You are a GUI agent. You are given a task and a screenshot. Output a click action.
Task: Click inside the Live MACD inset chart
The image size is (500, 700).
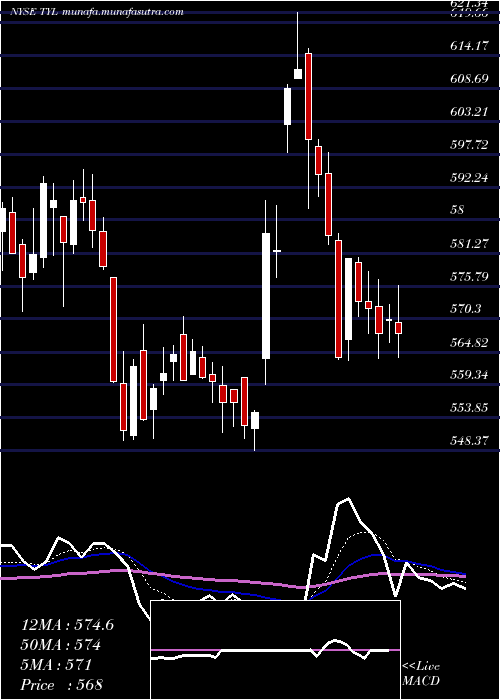pyautogui.click(x=276, y=650)
